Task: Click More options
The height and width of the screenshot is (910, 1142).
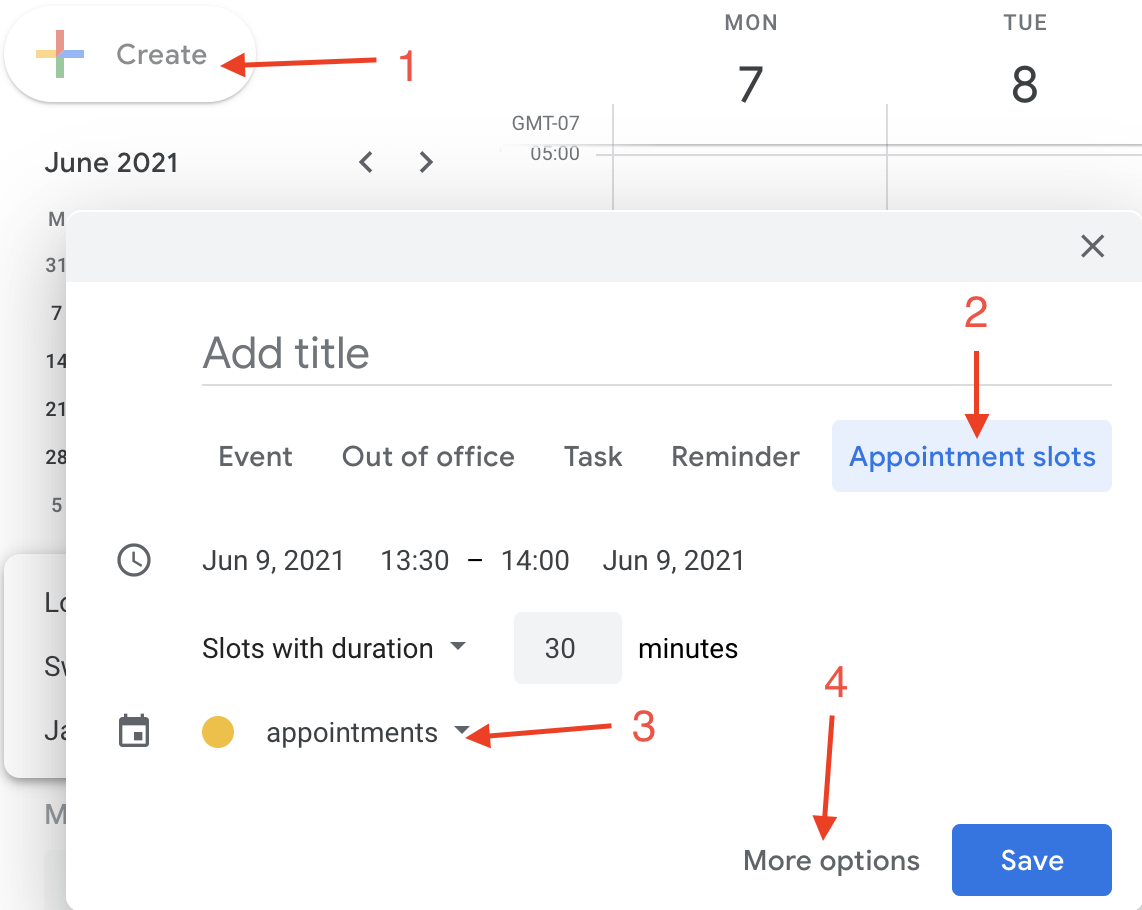Action: coord(831,861)
